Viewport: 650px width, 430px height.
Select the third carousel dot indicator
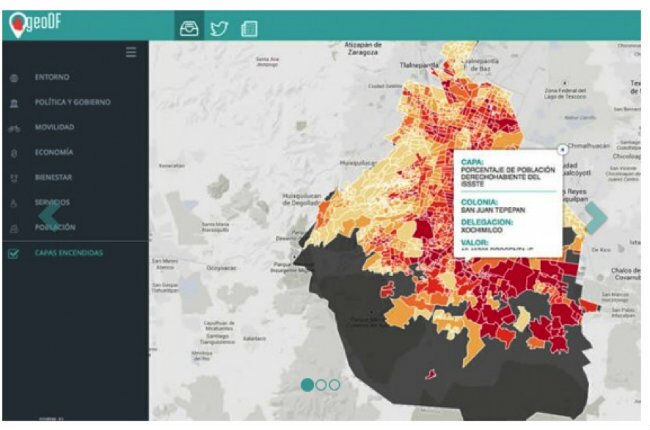(x=334, y=384)
